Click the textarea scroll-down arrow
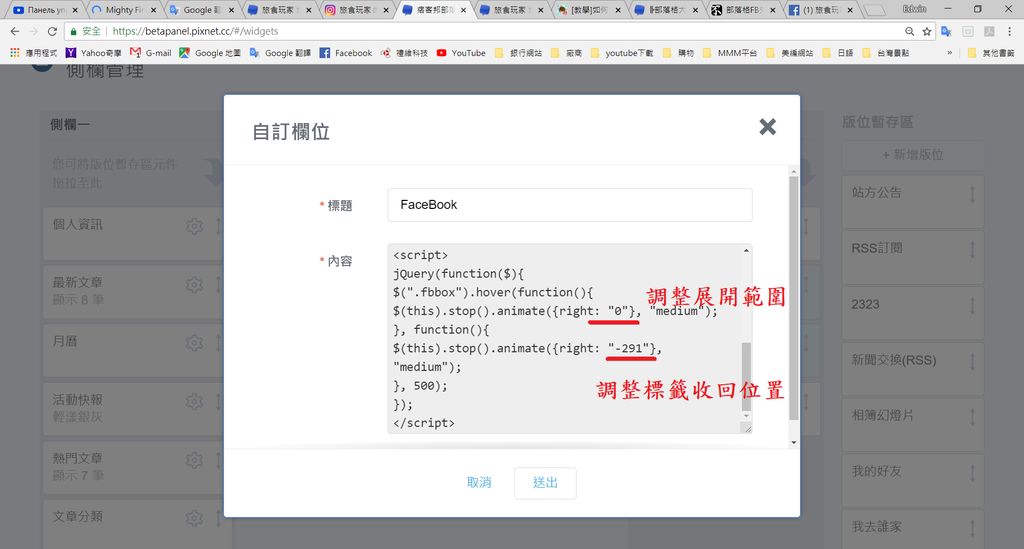Viewport: 1024px width, 549px height. click(746, 416)
